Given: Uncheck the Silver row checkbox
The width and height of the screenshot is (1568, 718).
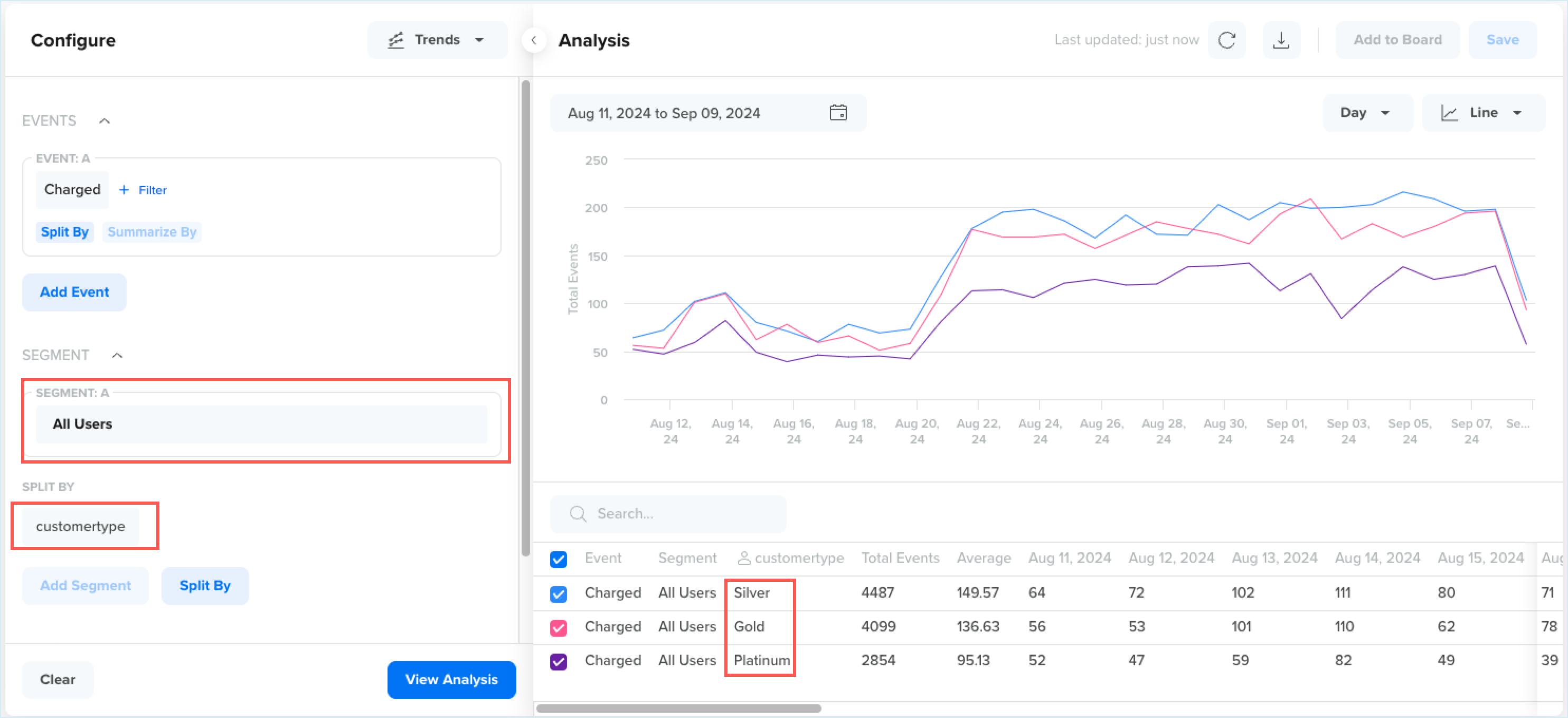Looking at the screenshot, I should (x=558, y=593).
